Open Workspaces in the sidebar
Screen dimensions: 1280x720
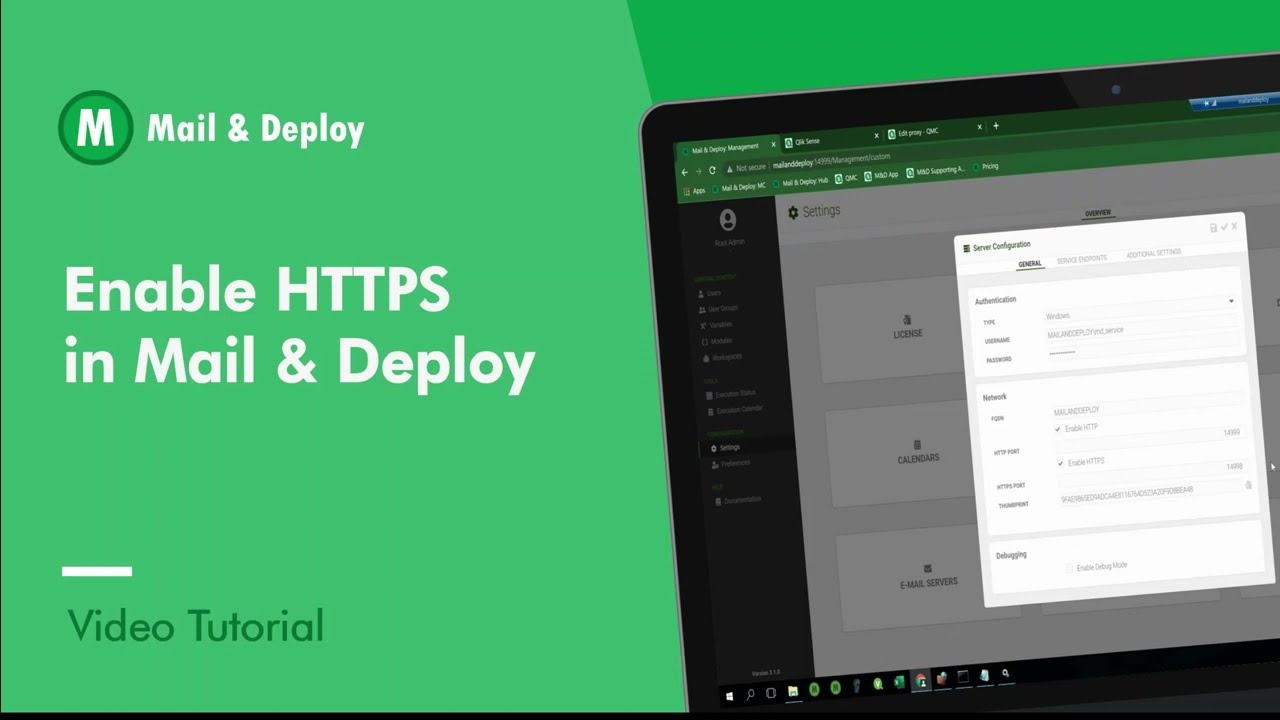pos(722,357)
